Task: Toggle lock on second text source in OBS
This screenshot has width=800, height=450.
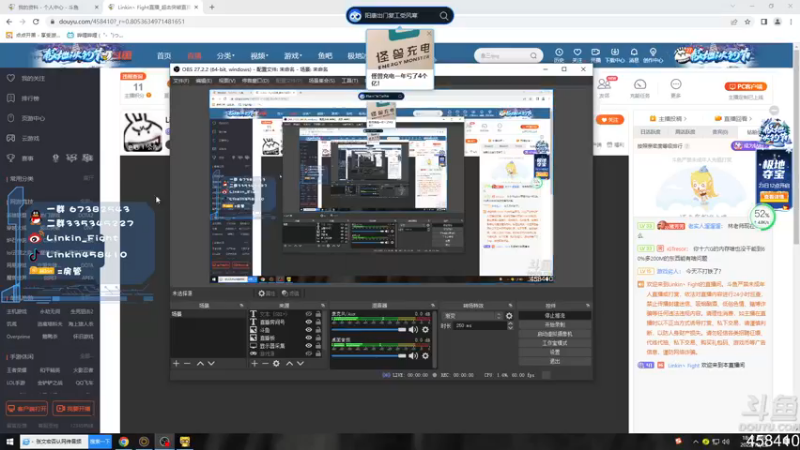Action: pos(318,322)
